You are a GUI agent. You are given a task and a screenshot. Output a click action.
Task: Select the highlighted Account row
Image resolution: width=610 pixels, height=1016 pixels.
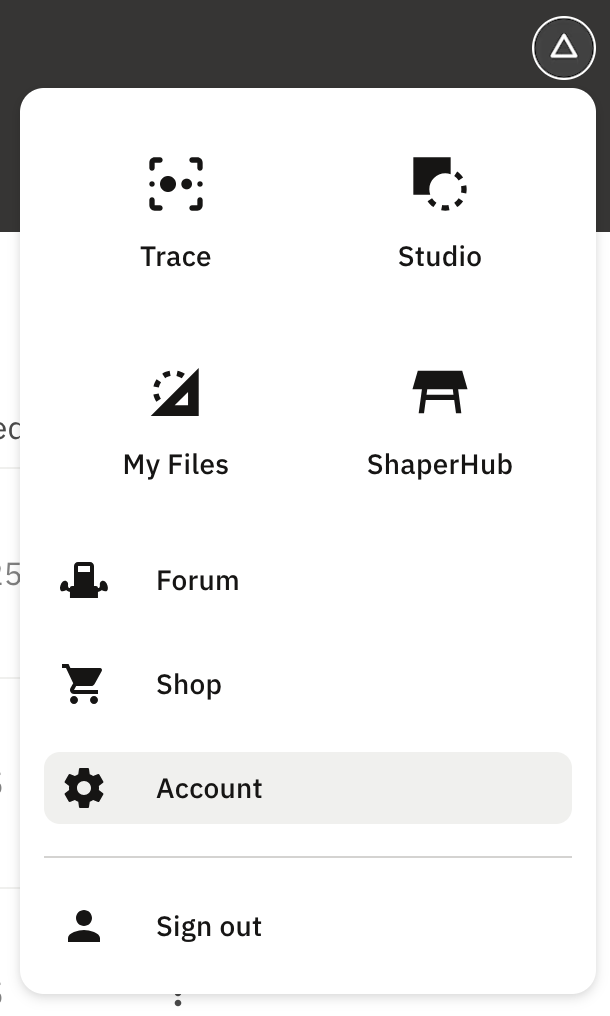click(x=308, y=788)
